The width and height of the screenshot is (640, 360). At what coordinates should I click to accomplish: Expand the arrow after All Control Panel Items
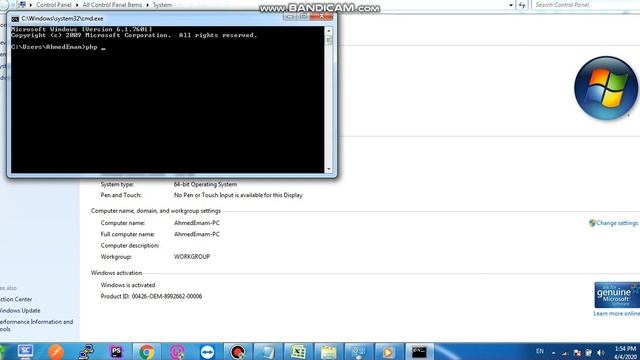[147, 5]
